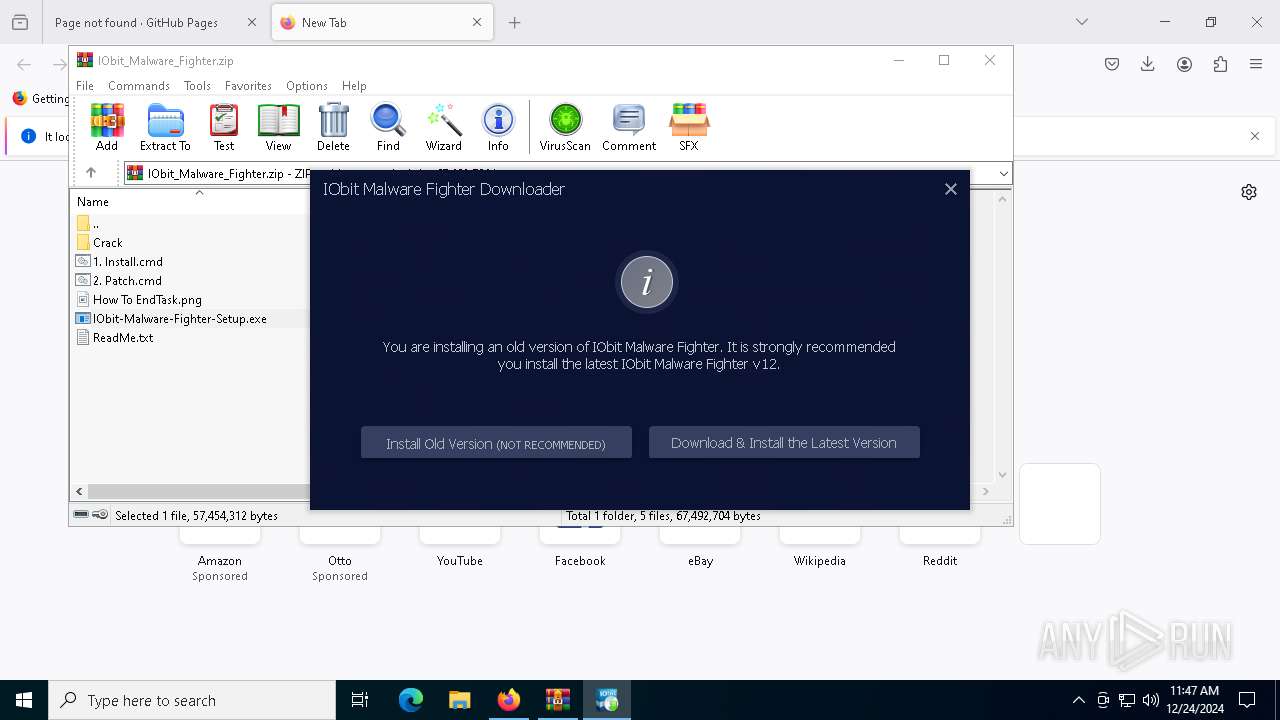This screenshot has height=720, width=1280.
Task: Open Microsoft Edge from taskbar
Action: (411, 700)
